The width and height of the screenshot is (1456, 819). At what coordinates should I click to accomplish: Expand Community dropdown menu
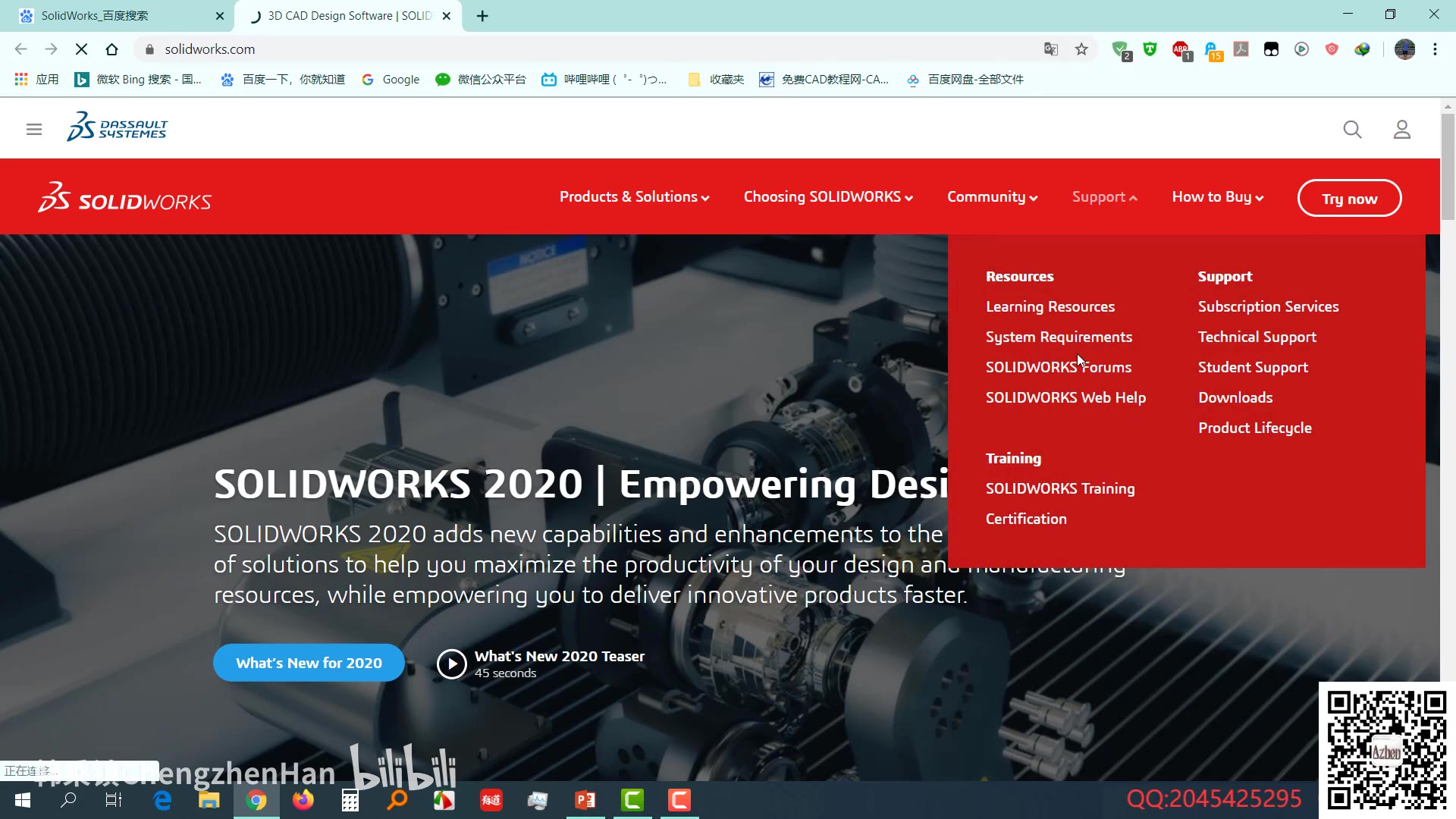(x=992, y=197)
